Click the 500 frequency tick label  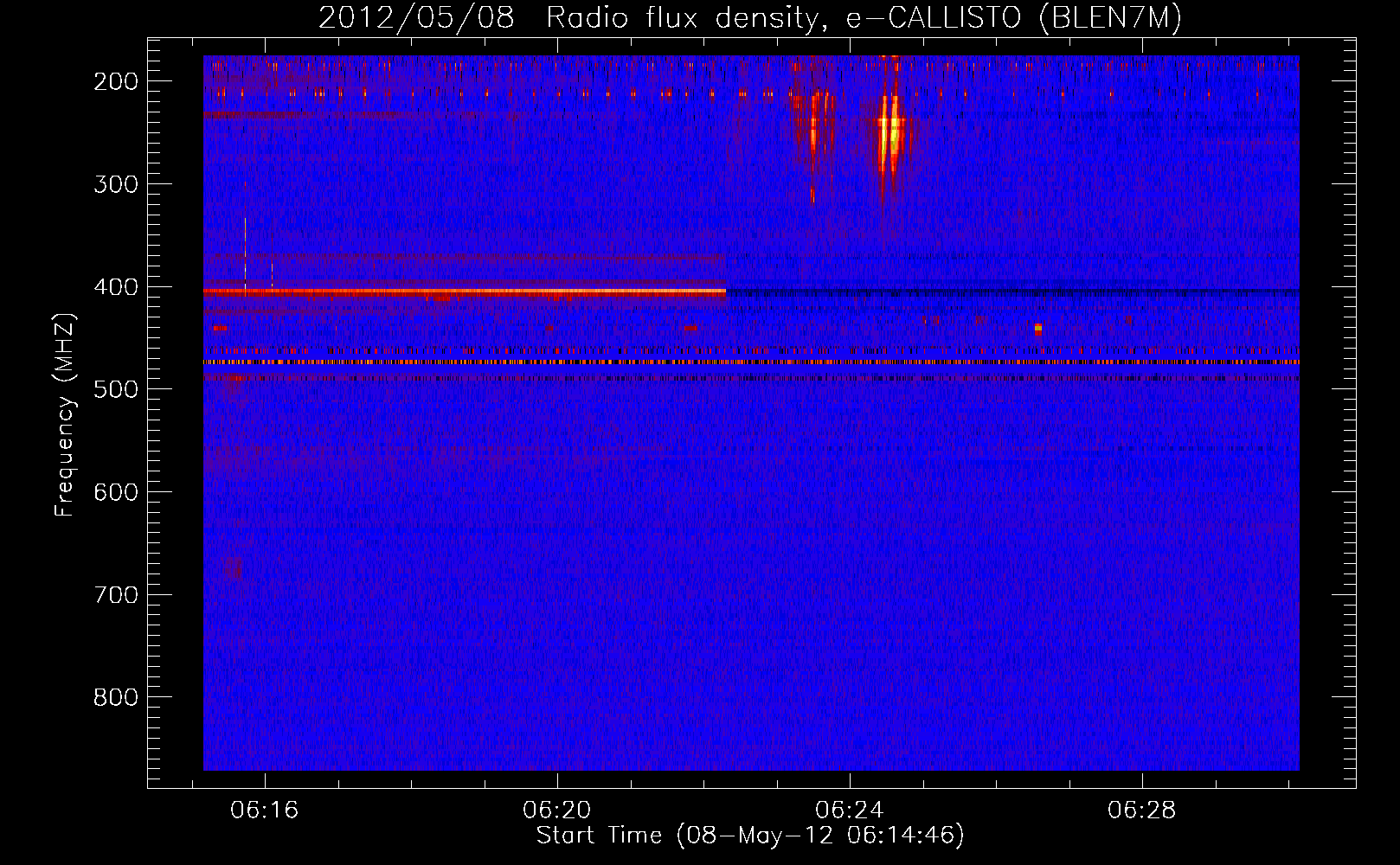coord(116,389)
